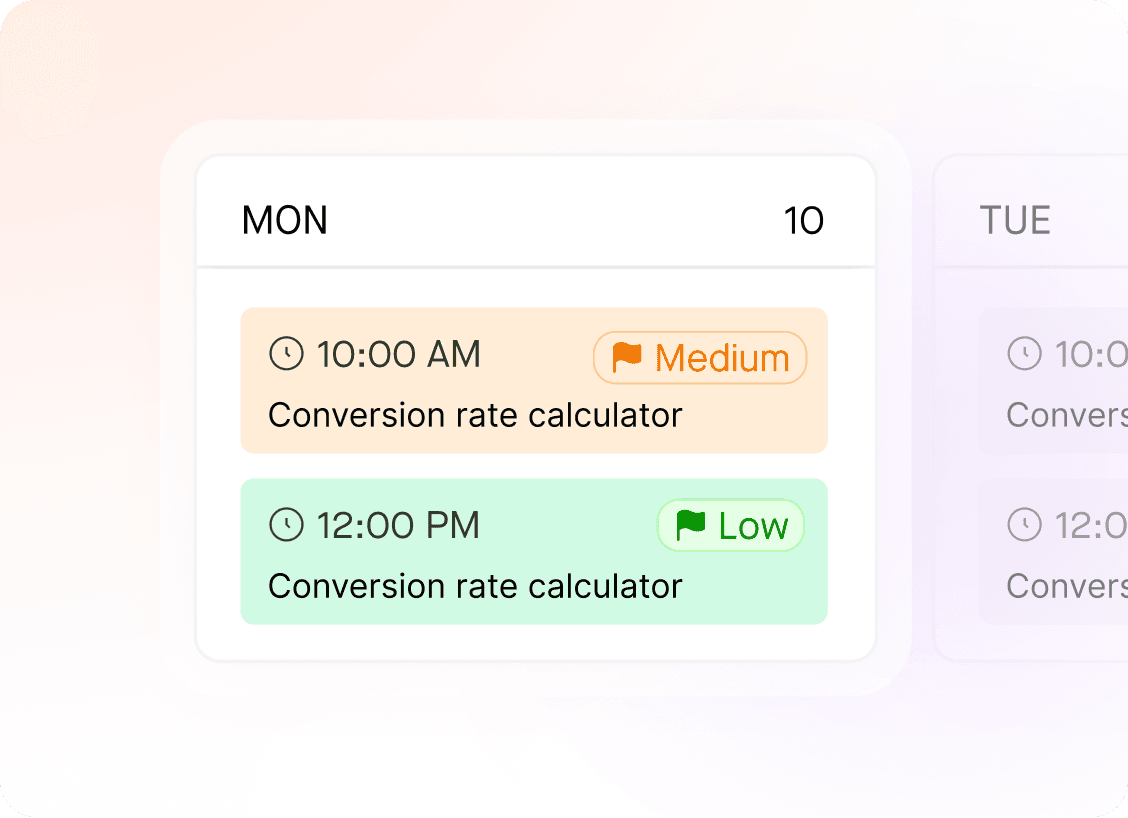Click the orange flag icon in the Medium badge

pyautogui.click(x=627, y=357)
